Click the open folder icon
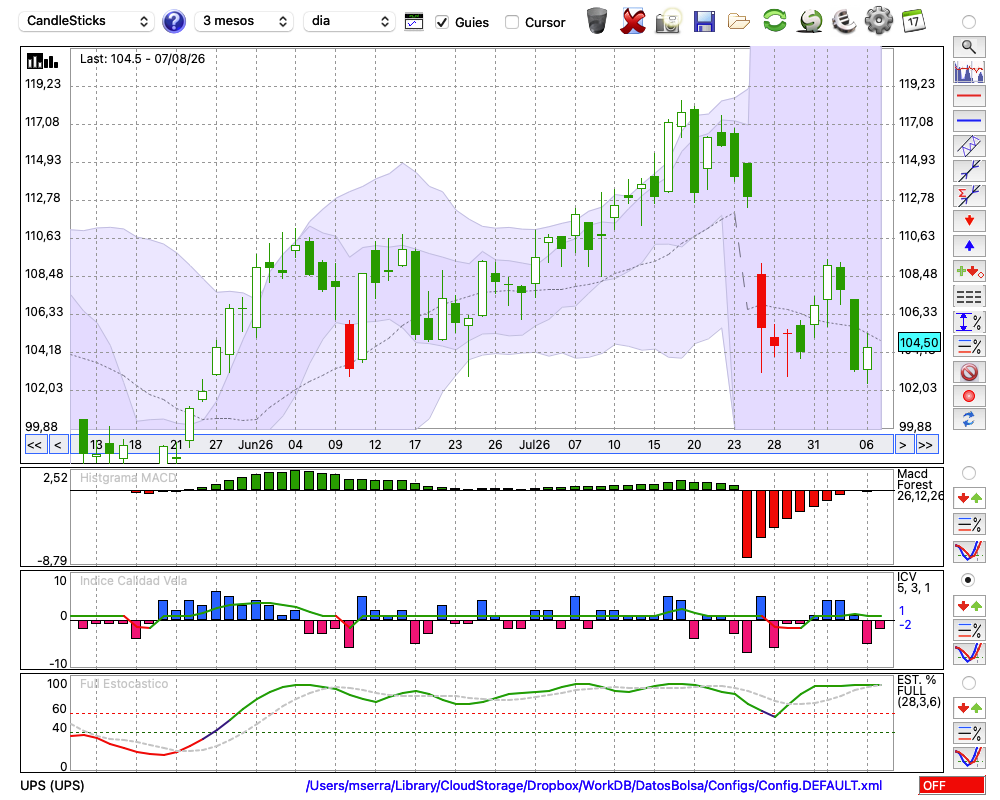Viewport: 1000px width, 800px height. tap(739, 22)
